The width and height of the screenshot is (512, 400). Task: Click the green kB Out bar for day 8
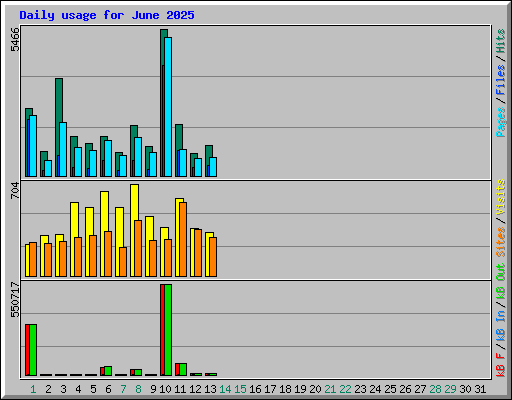138,372
